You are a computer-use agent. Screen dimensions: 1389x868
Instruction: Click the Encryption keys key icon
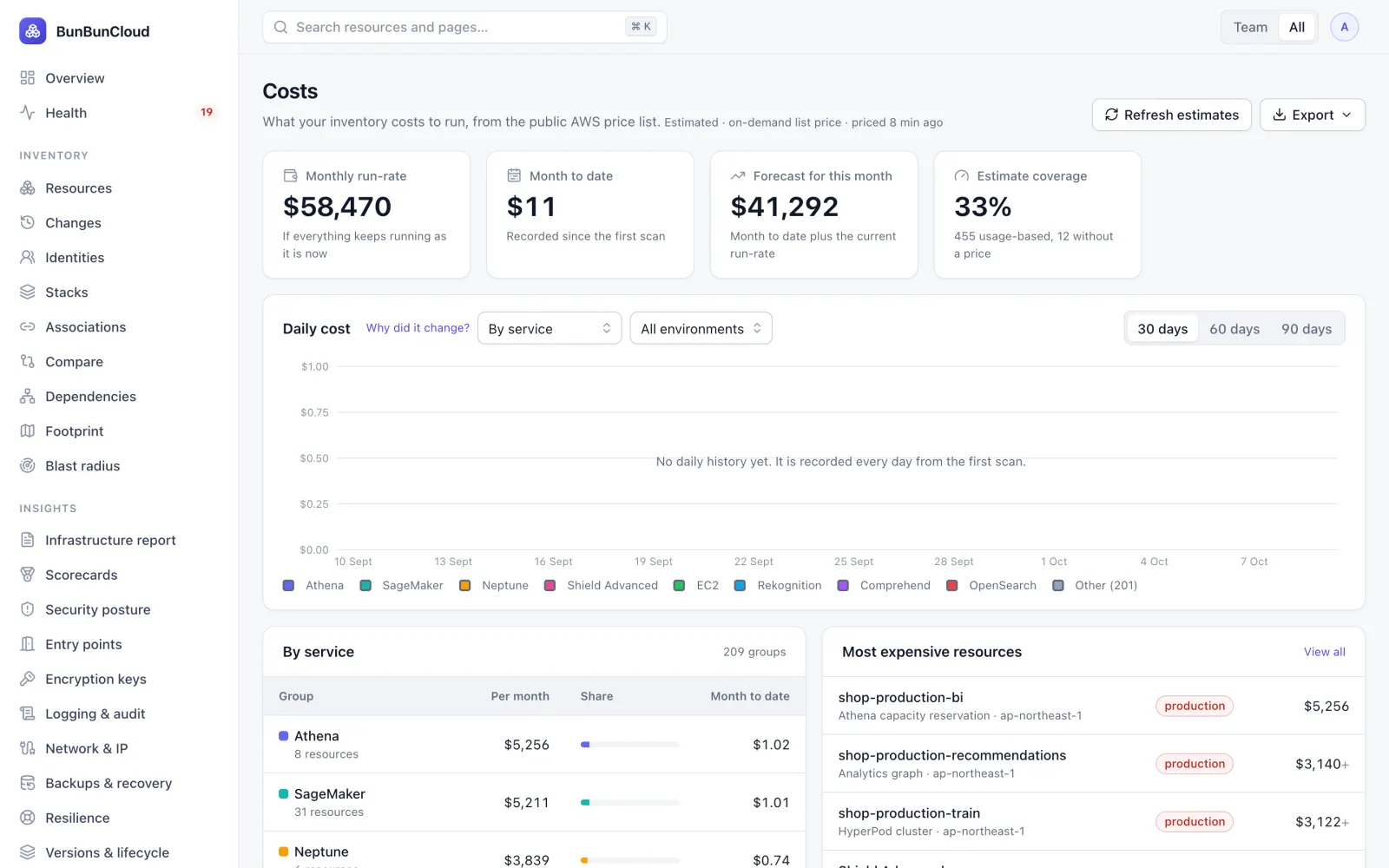(x=28, y=679)
